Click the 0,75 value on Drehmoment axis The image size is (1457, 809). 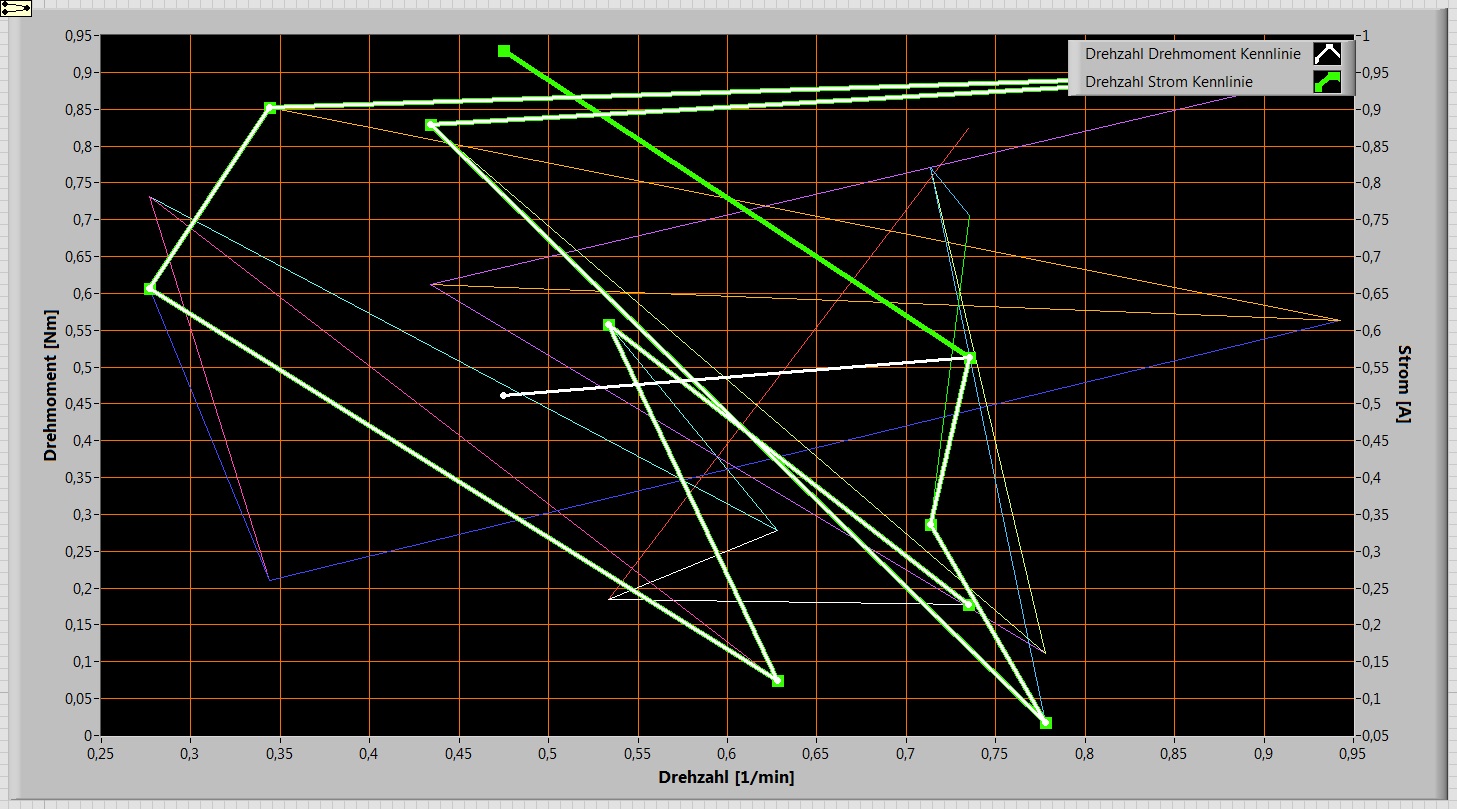(80, 183)
